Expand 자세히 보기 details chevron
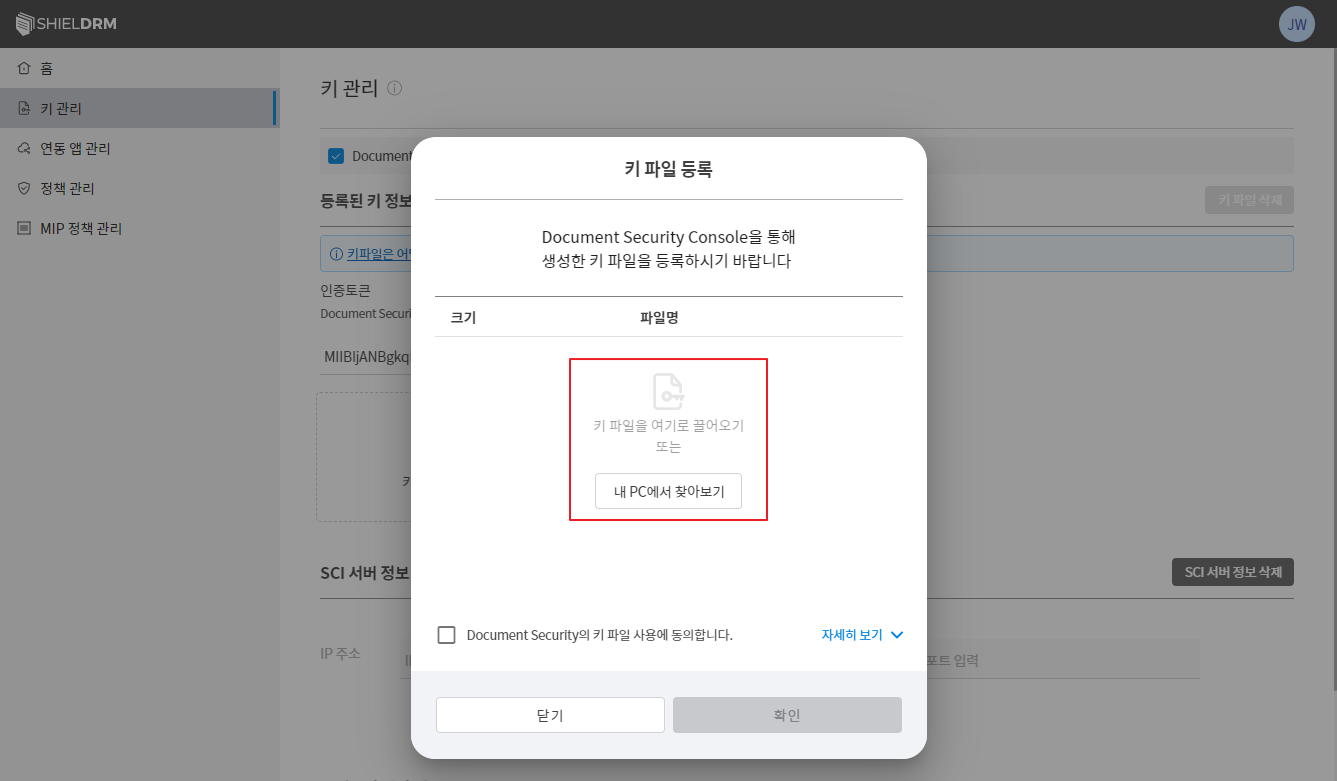The width and height of the screenshot is (1337, 781). (896, 635)
